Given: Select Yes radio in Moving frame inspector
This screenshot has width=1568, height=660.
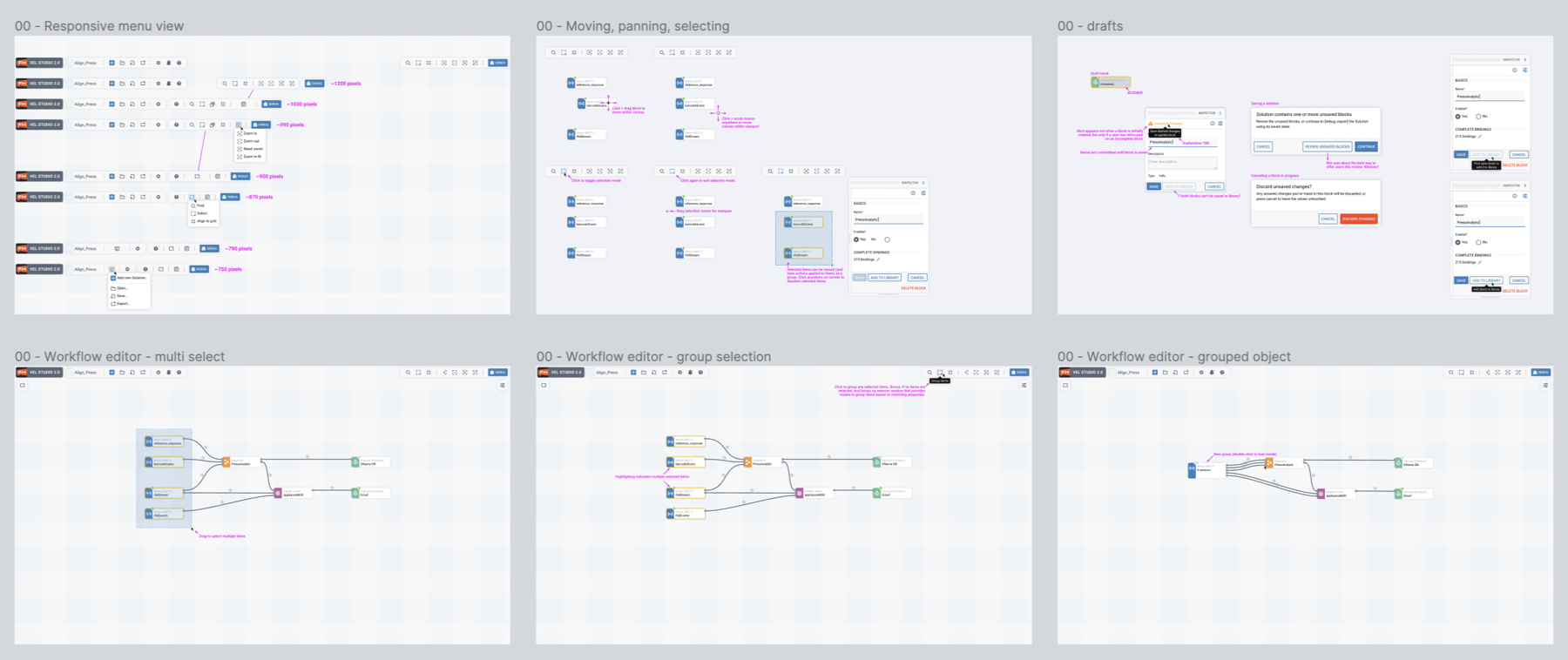Looking at the screenshot, I should [856, 239].
